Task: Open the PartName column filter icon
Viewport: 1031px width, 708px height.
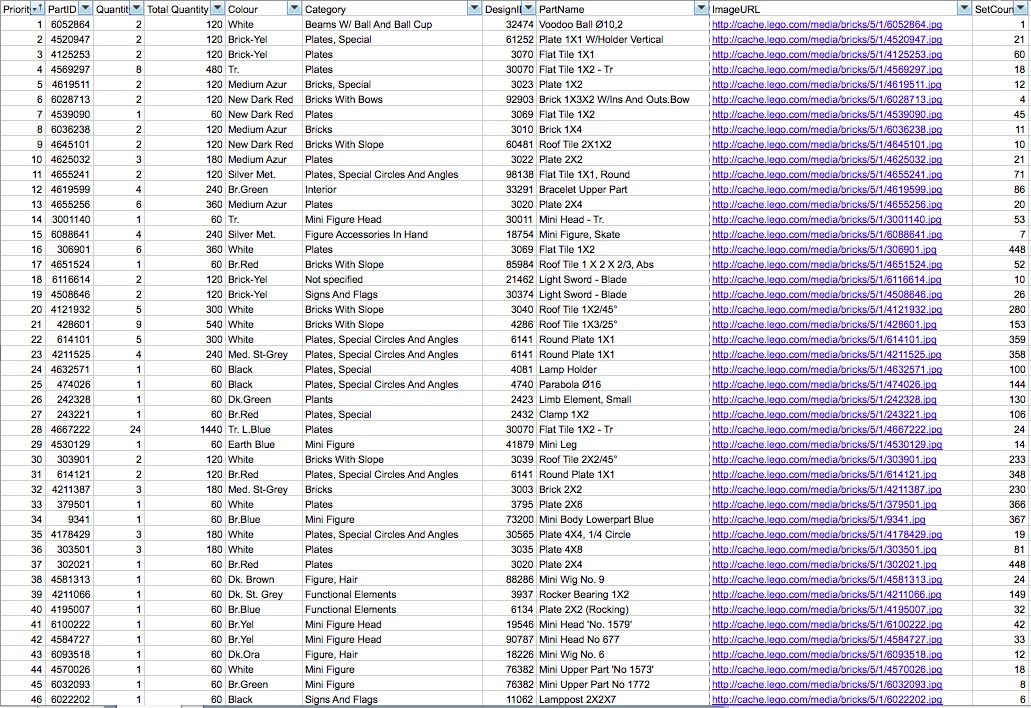Action: tap(701, 8)
